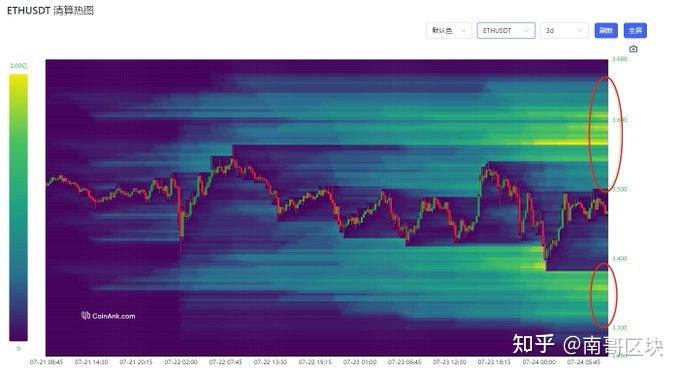Viewport: 680px width, 374px height.
Task: Click the 07-21 14:30 time axis label
Action: pos(91,362)
